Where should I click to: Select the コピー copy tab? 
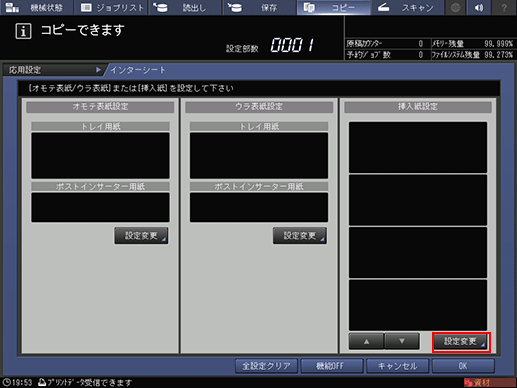point(333,7)
